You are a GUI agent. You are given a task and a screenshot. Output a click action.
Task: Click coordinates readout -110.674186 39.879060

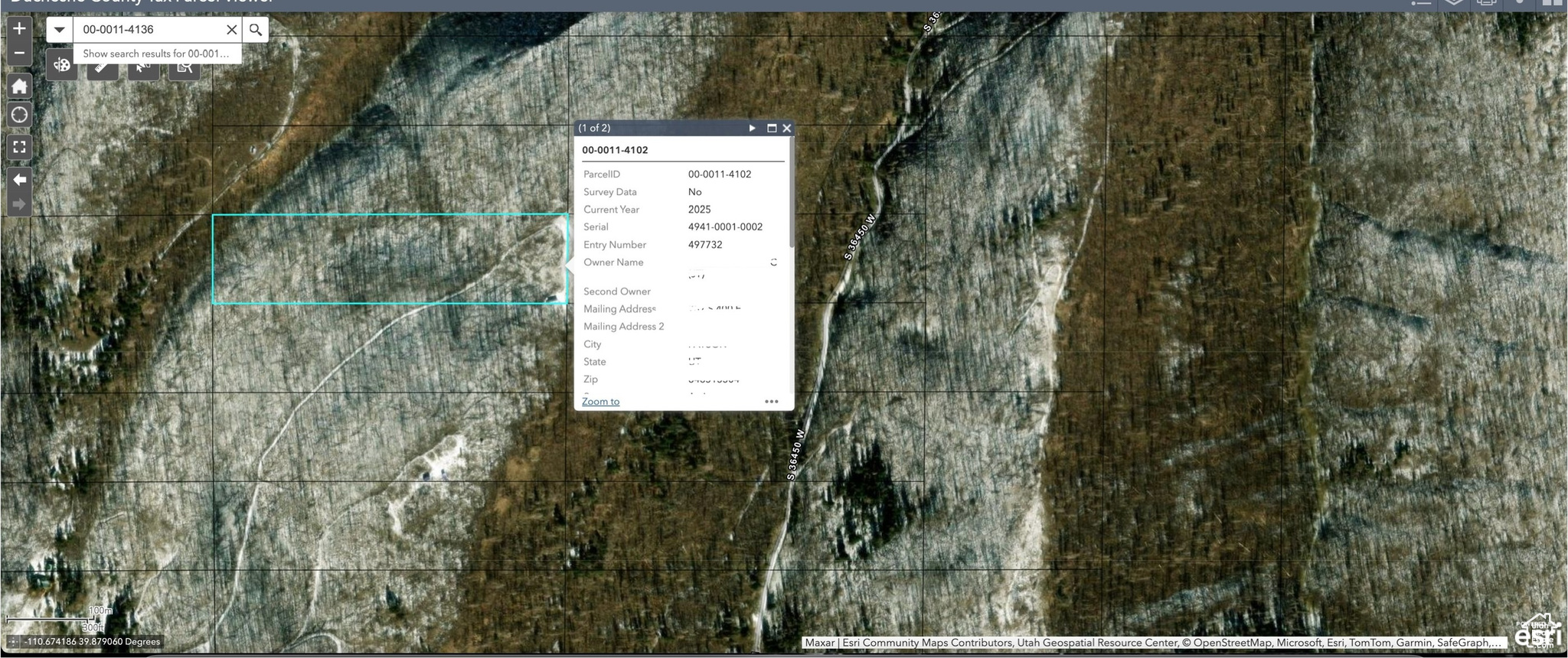92,641
